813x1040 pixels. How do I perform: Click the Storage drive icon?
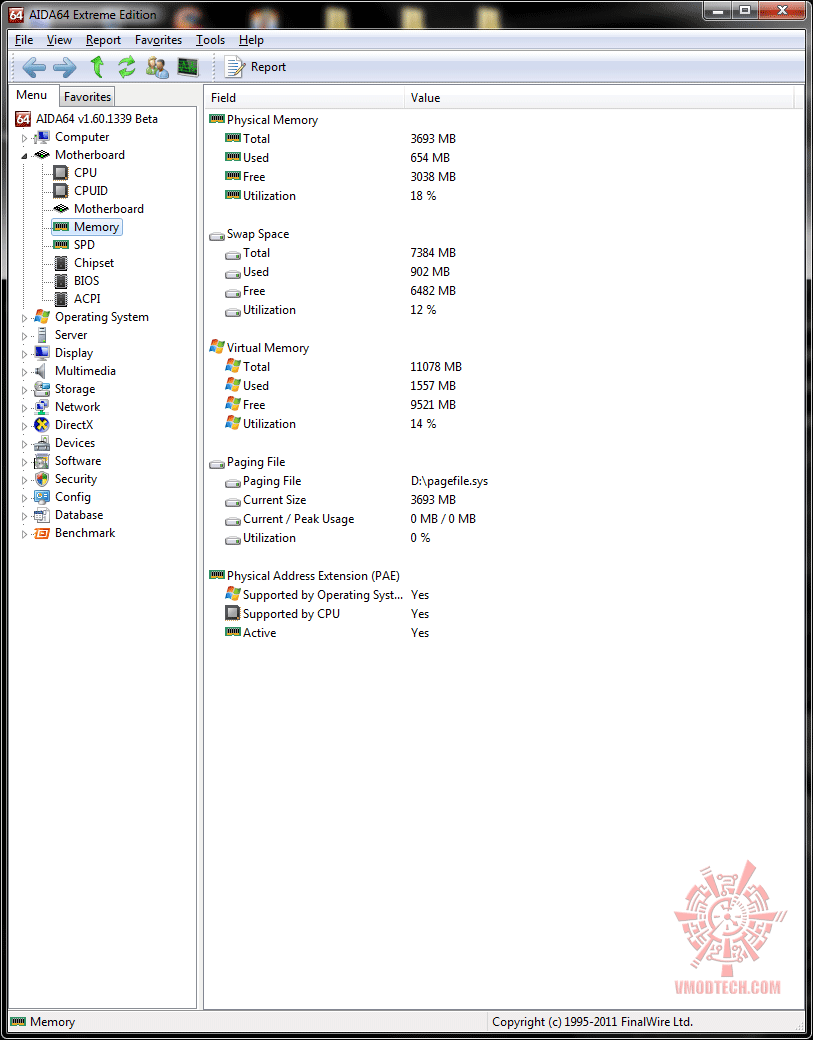[42, 389]
